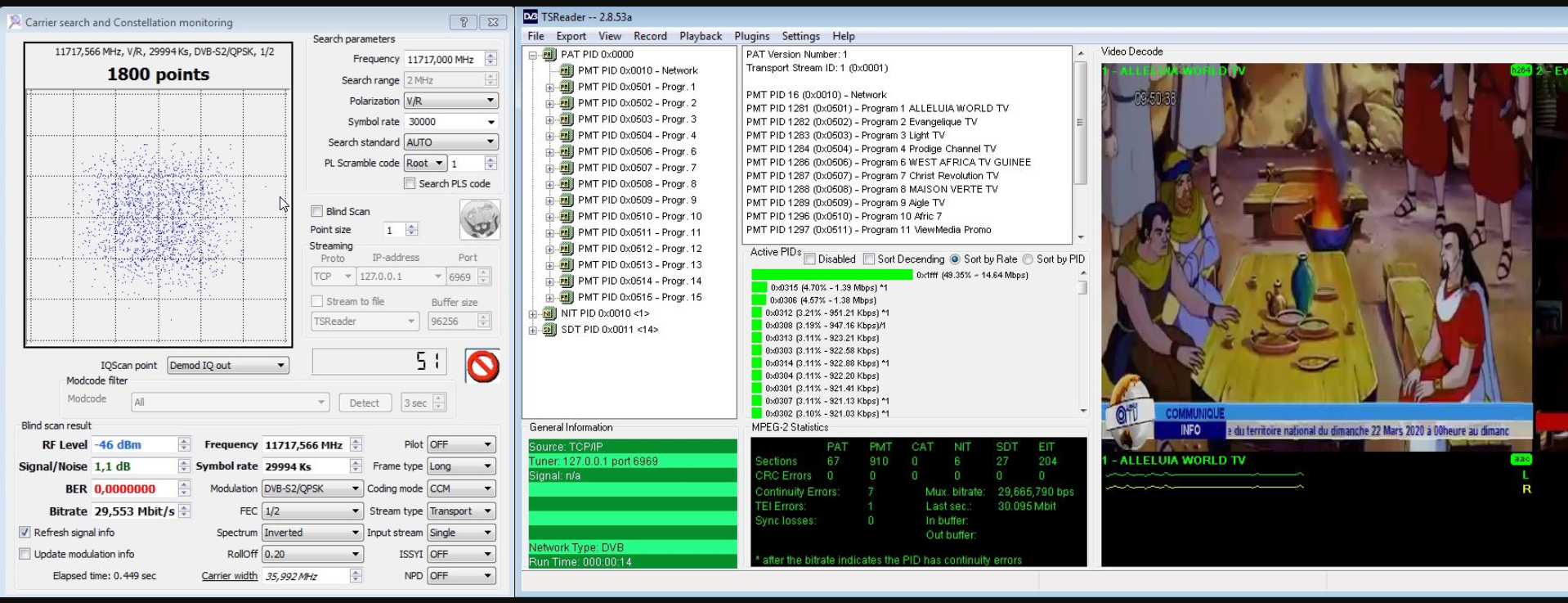Click the Carrier width link
Screen dimensions: 1568x603
point(229,576)
